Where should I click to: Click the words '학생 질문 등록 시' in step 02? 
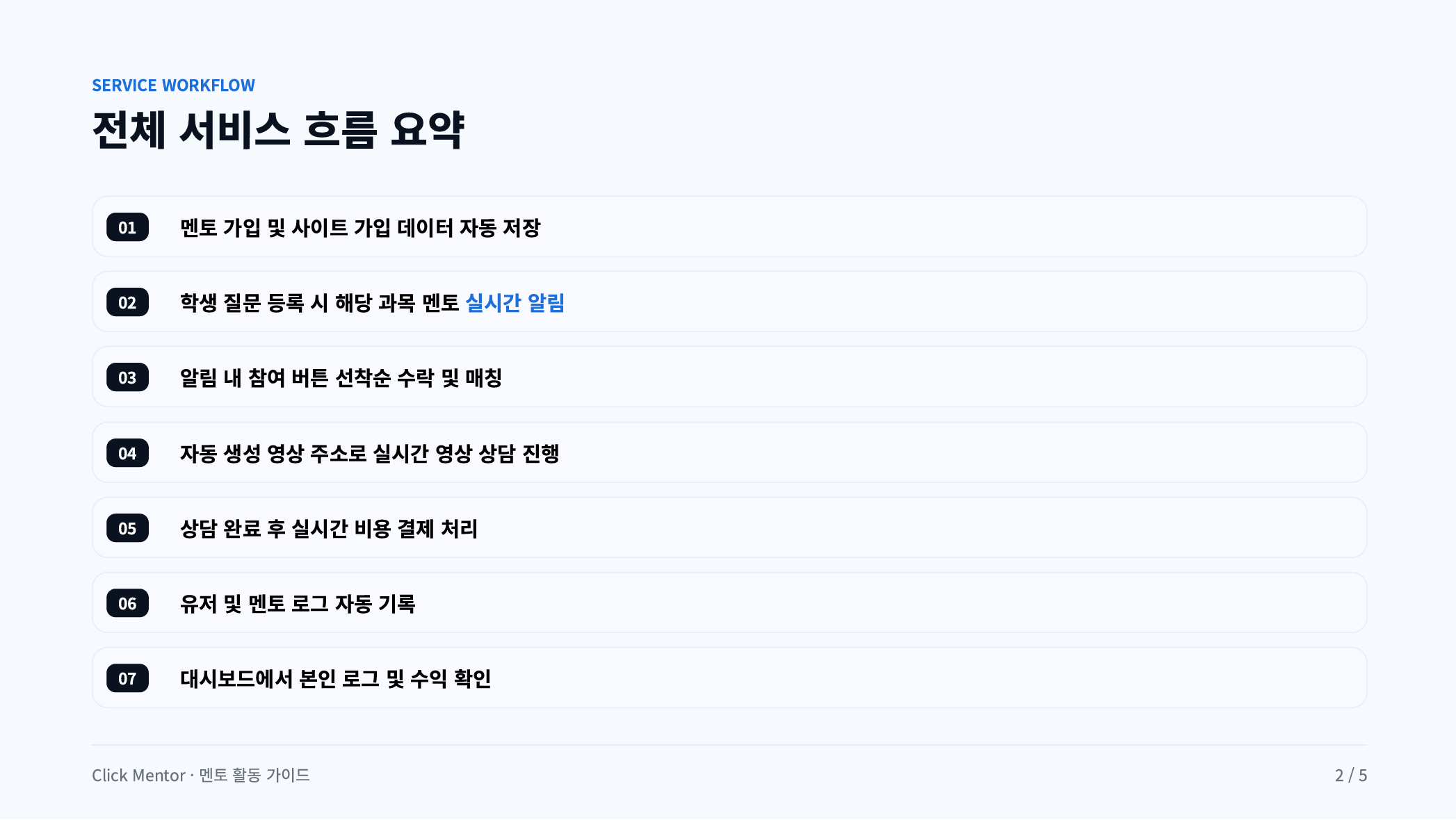[x=254, y=303]
